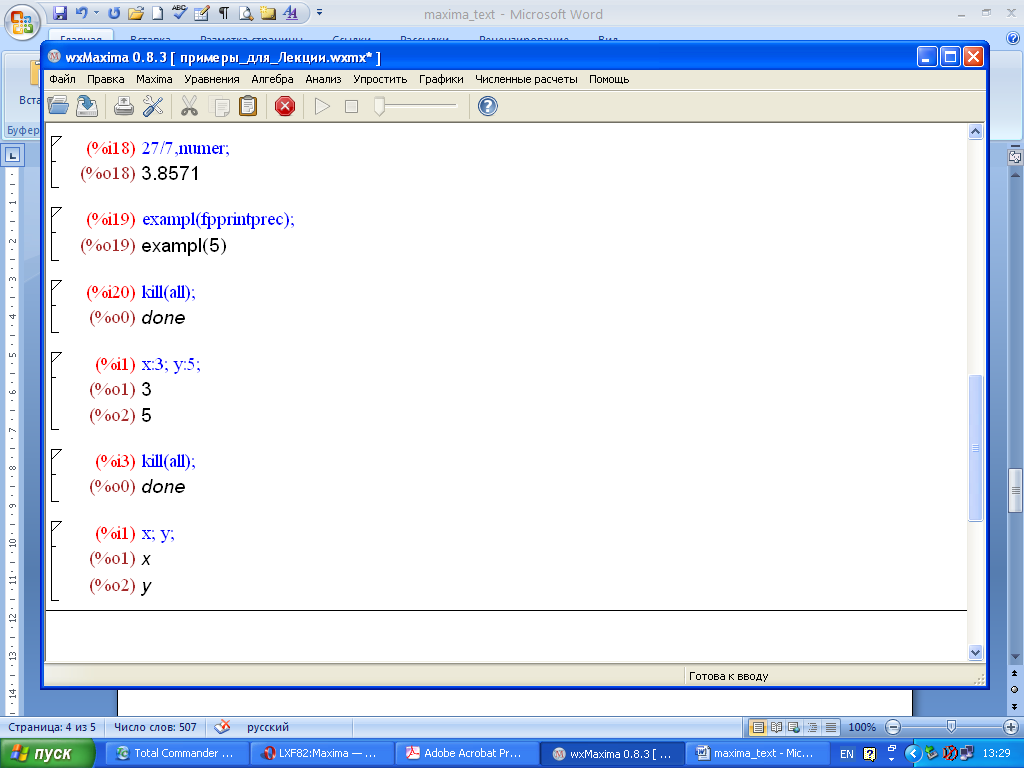Click New blank document icon in Word toolbar
This screenshot has height=768, width=1024.
click(157, 12)
